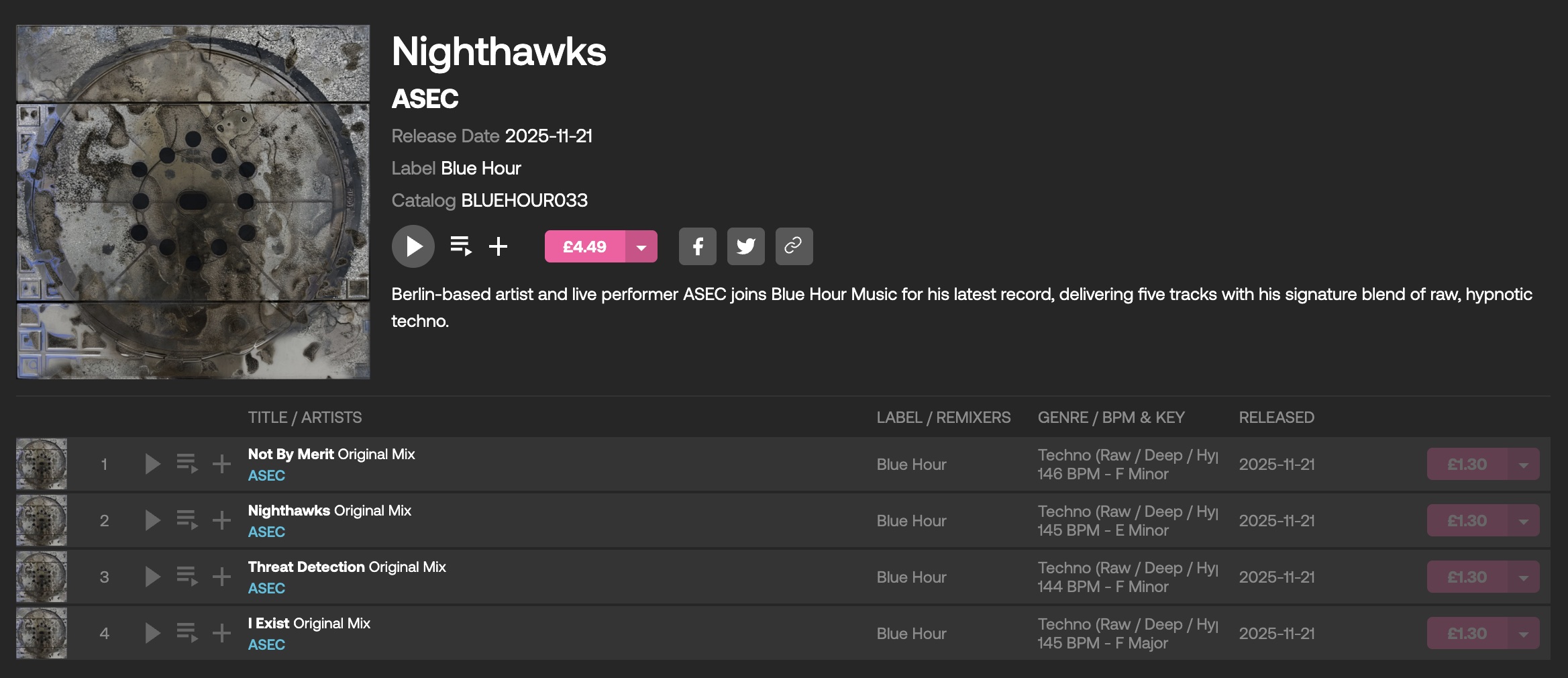
Task: Expand Threat Detection price dropdown arrow
Action: pyautogui.click(x=1523, y=577)
